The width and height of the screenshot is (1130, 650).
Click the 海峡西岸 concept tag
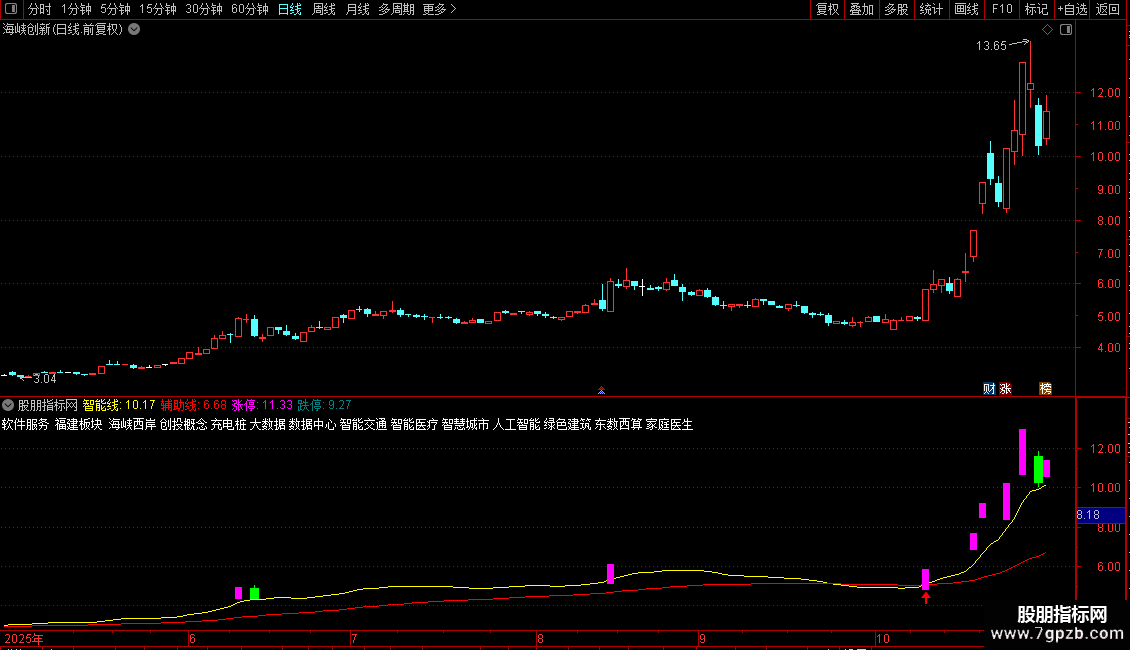click(132, 424)
